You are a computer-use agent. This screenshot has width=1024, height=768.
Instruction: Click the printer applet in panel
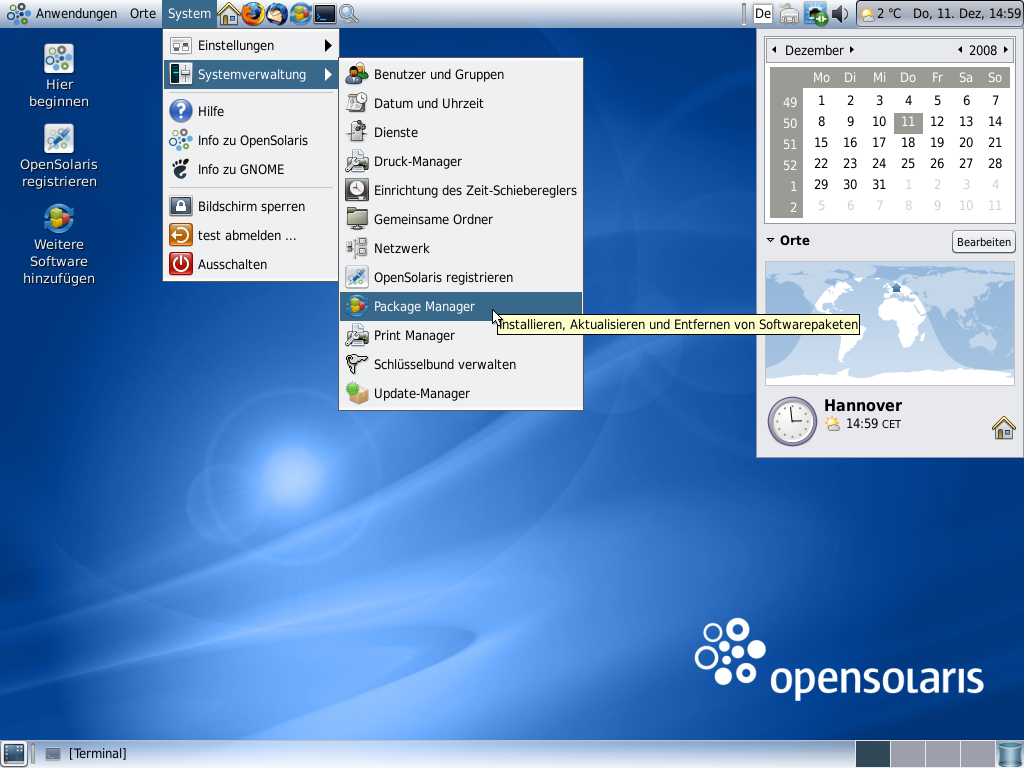click(789, 14)
